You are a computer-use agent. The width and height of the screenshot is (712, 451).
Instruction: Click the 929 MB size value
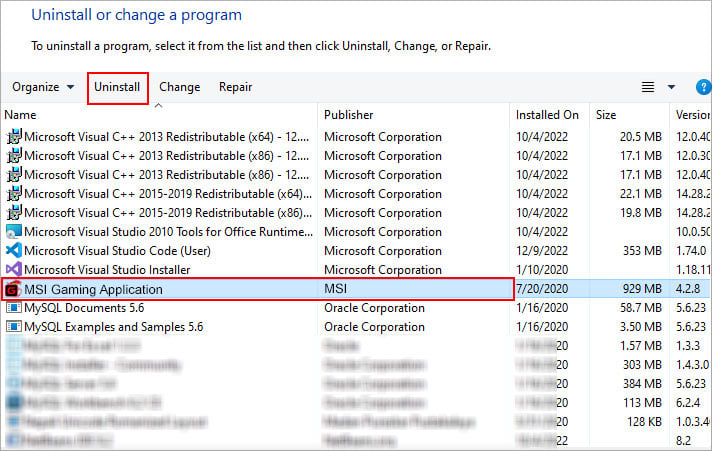click(x=642, y=289)
